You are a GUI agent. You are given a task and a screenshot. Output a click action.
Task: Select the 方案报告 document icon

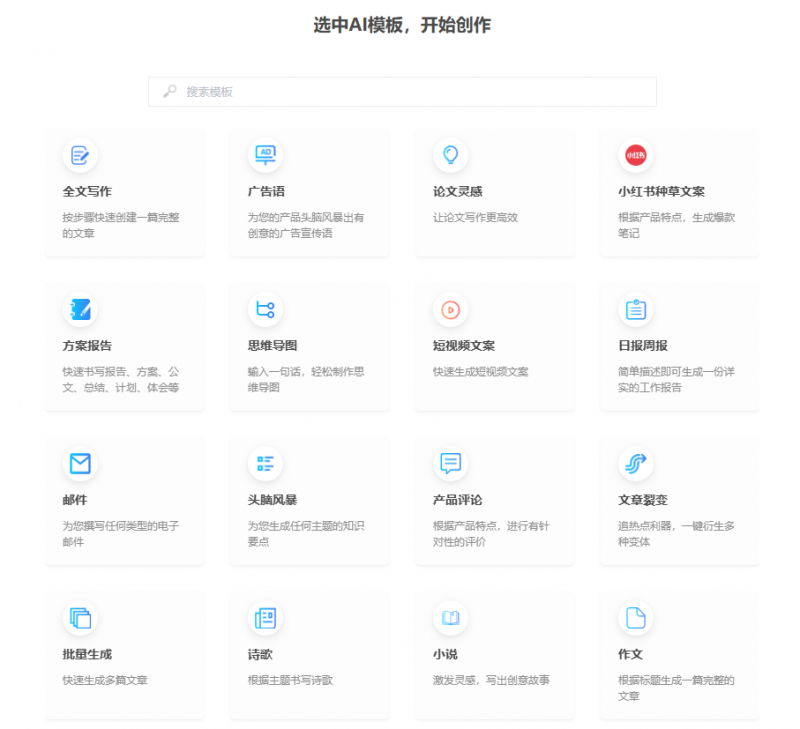point(81,310)
